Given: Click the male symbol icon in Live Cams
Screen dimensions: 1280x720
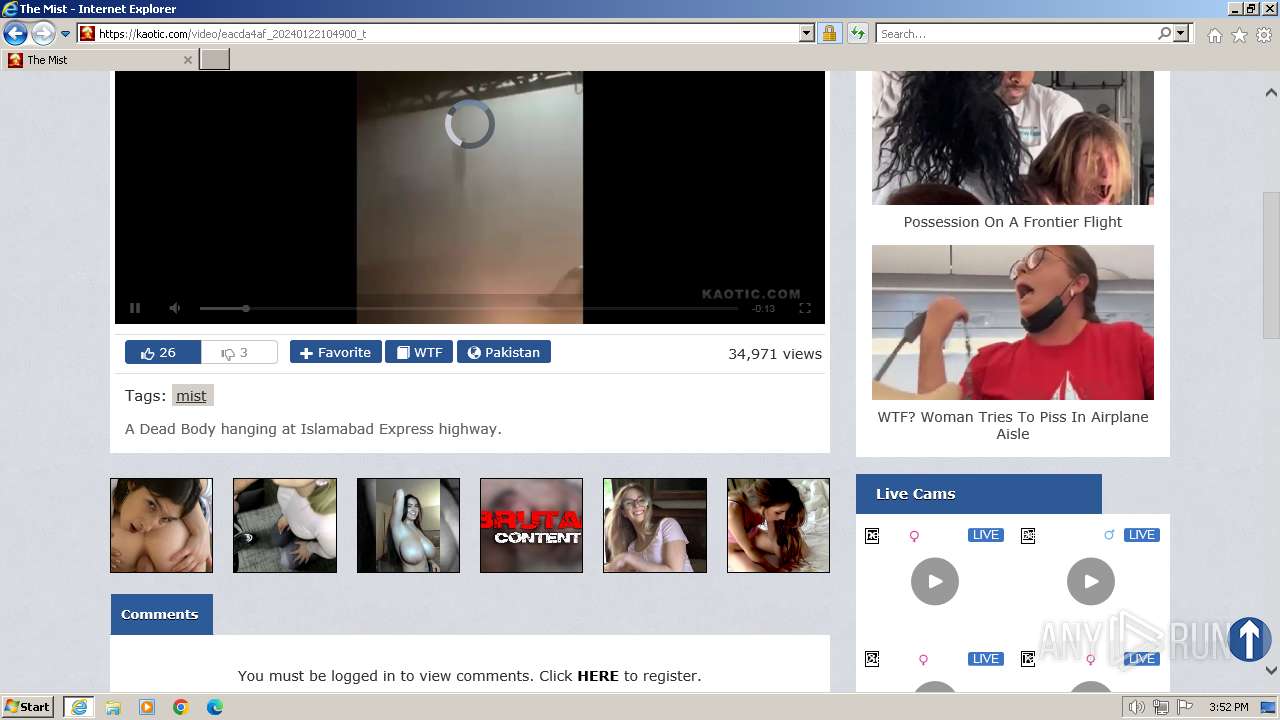Looking at the screenshot, I should [x=1108, y=535].
